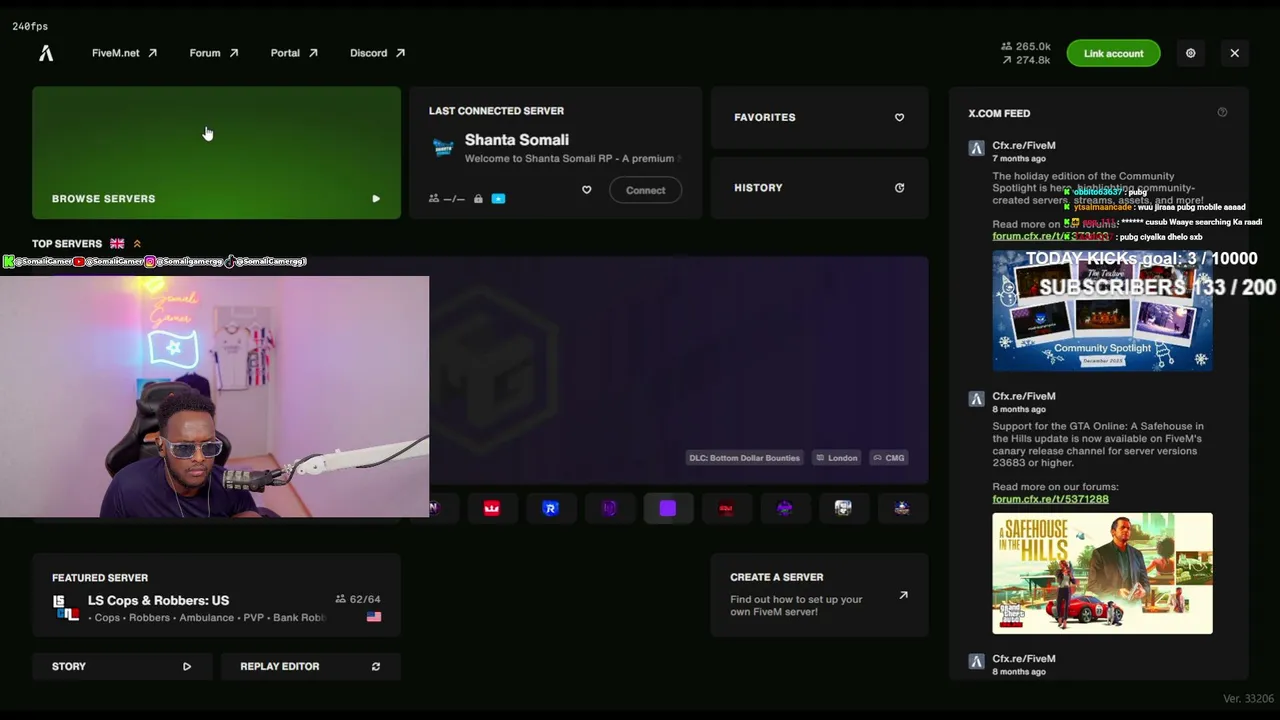
Task: Click the LS Cops & Robbers server logo
Action: [66, 608]
